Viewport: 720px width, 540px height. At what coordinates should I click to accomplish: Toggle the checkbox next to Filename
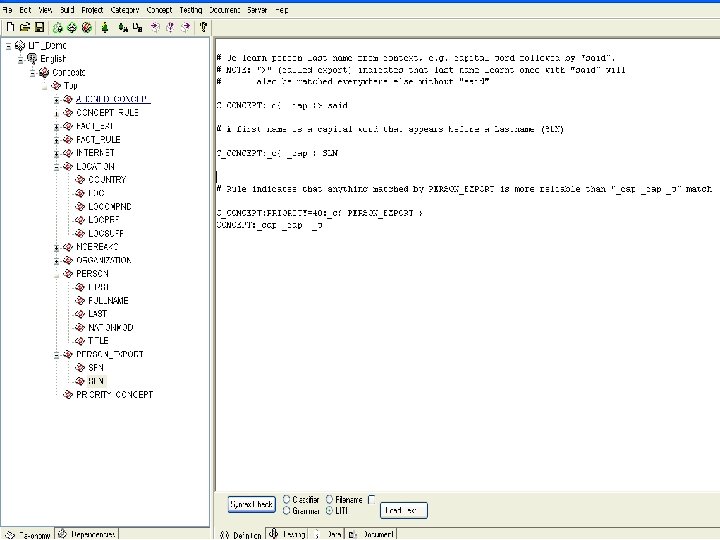pos(371,499)
